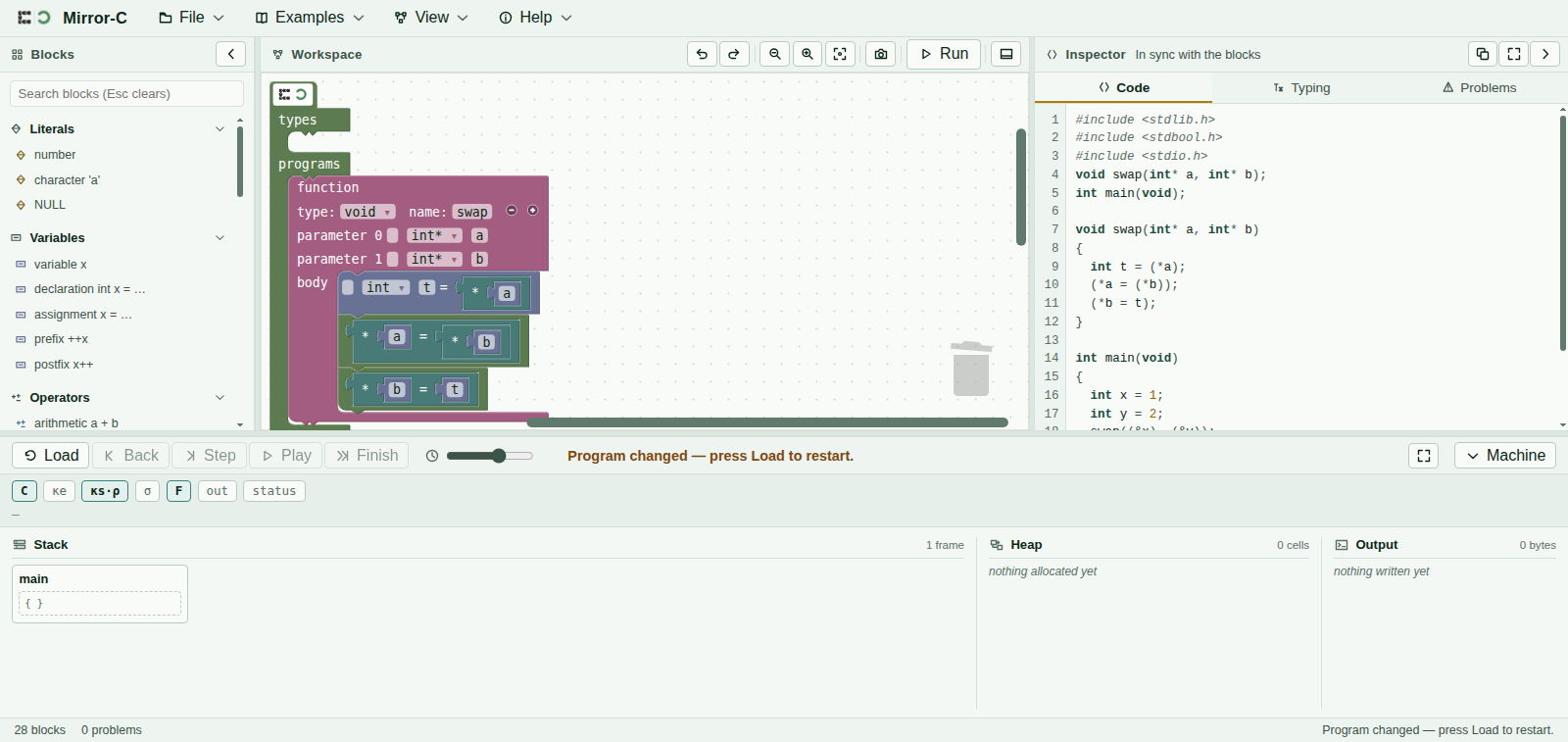Switch to the Typing tab
The width and height of the screenshot is (1568, 742).
coord(1301,87)
